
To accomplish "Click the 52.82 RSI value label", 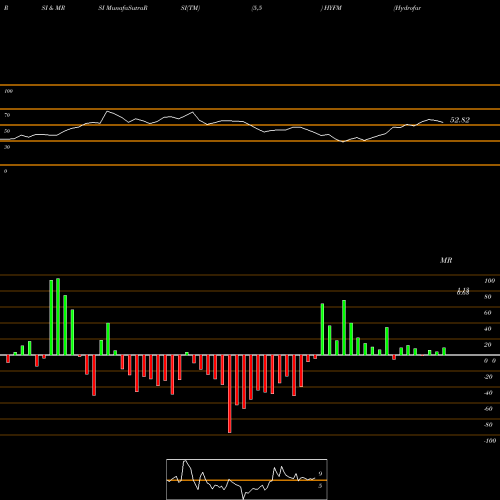I will click(460, 120).
